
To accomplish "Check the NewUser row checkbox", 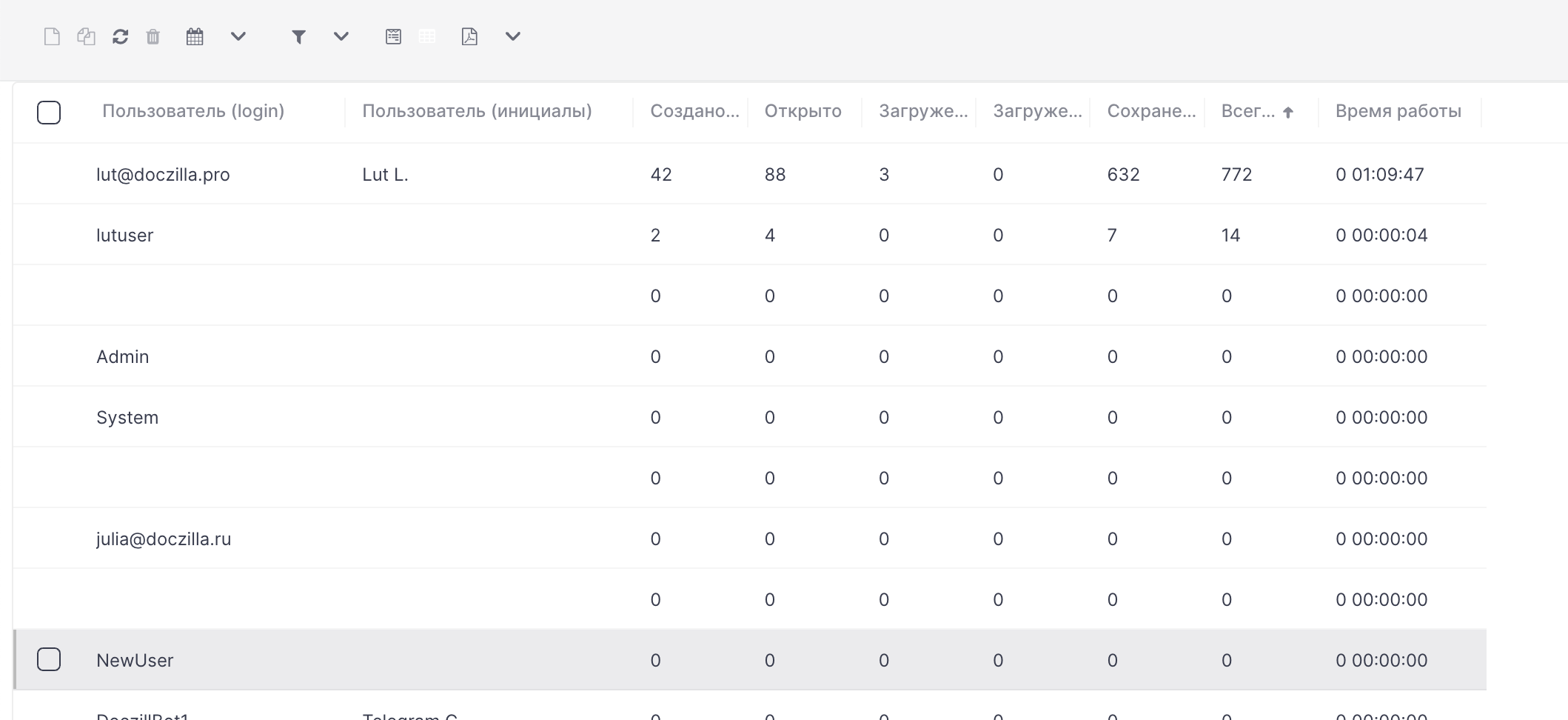I will 49,659.
